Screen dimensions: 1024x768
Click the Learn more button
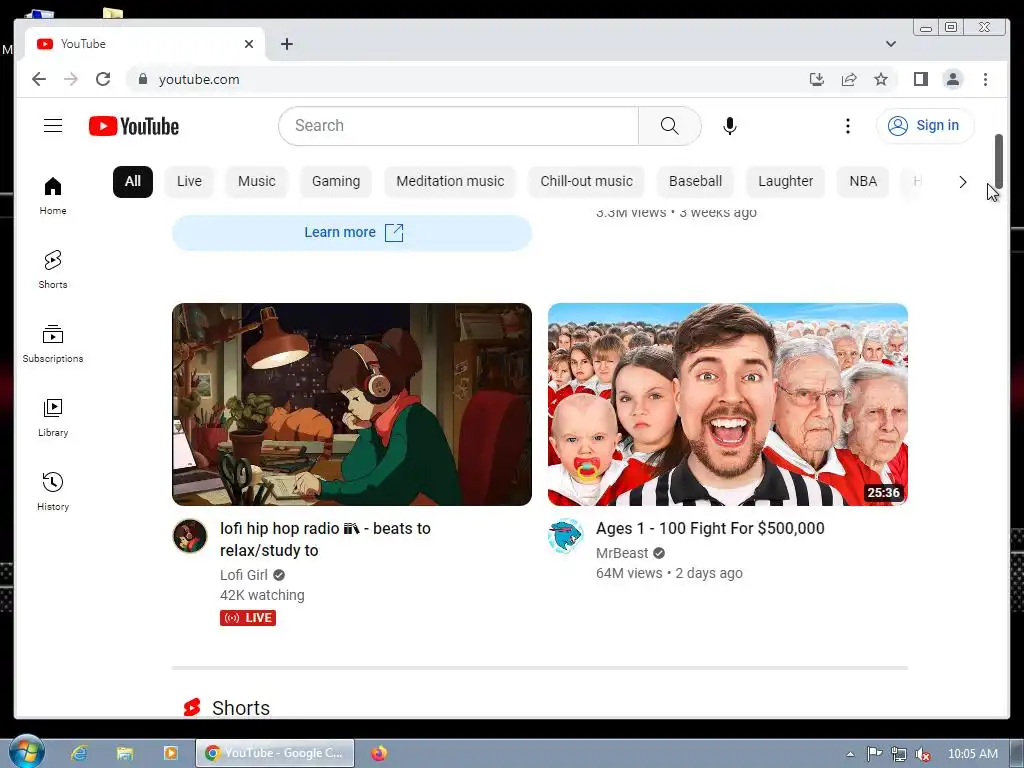(x=352, y=232)
